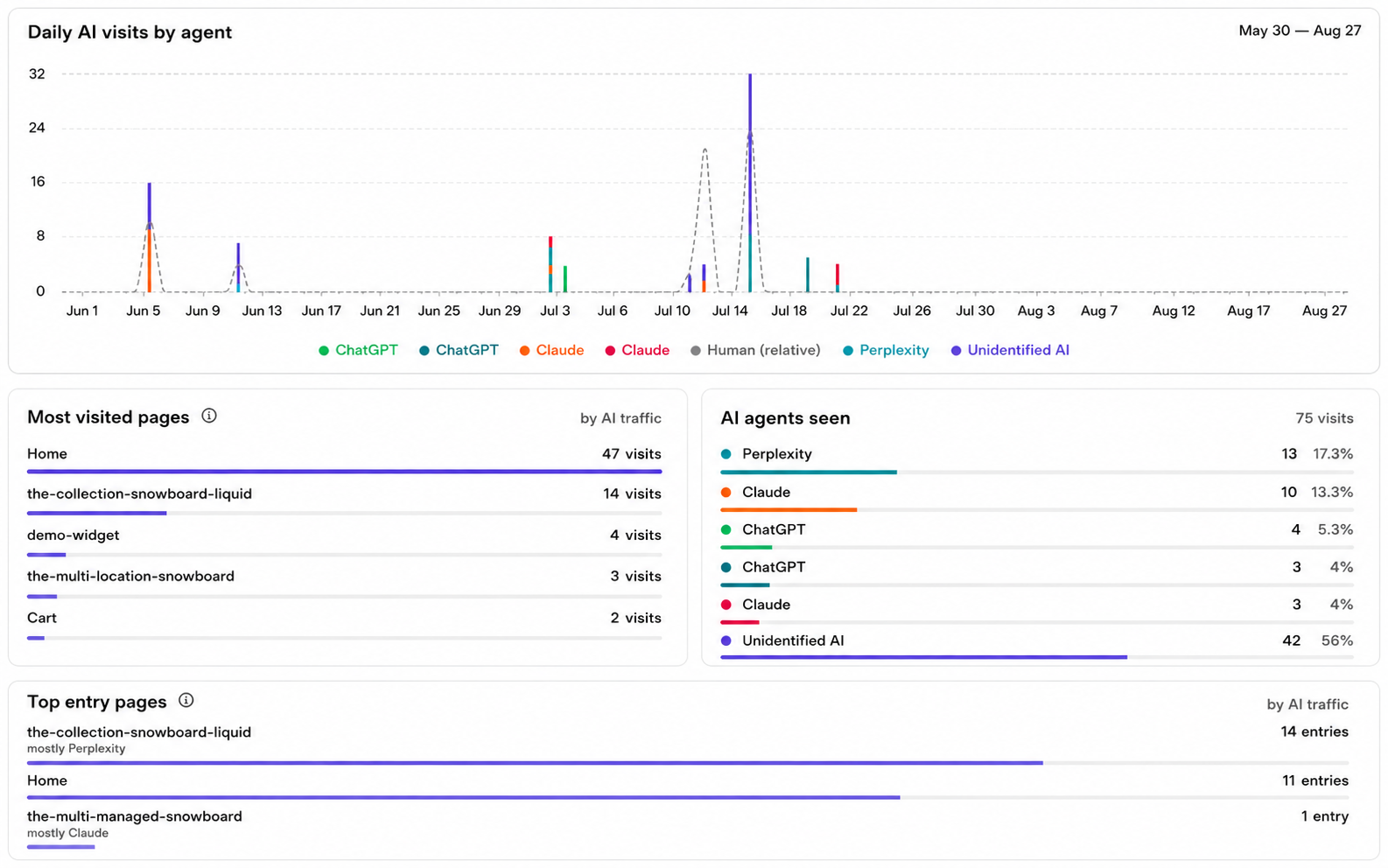
Task: Click red Claude row with 3 visits
Action: pyautogui.click(x=1037, y=610)
